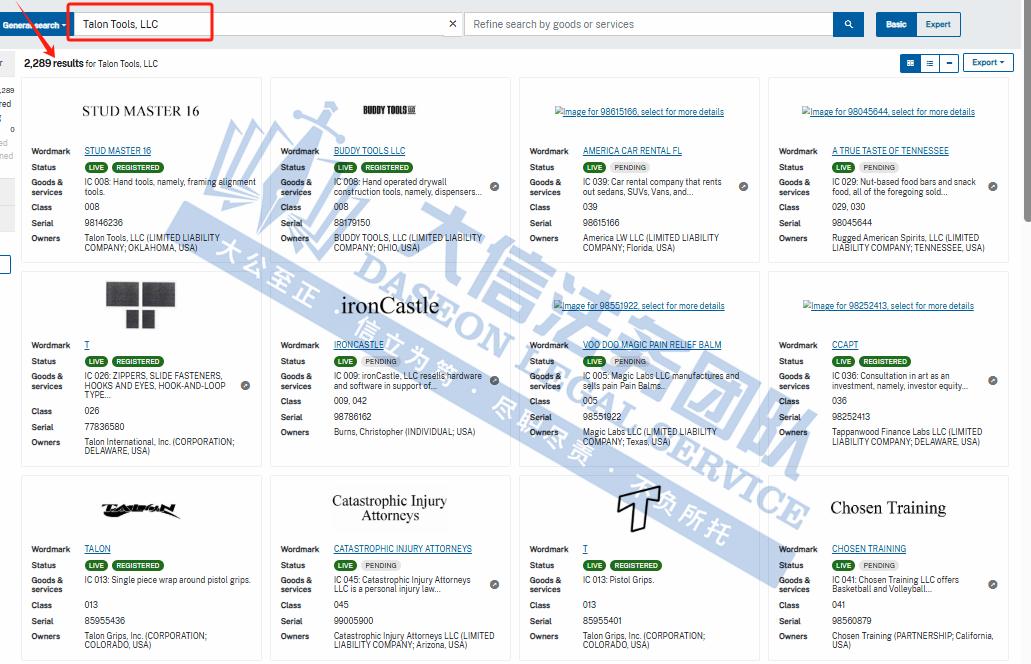Viewport: 1031px width, 664px height.
Task: Open the CATASTROPHIC INJURY ATTORNEYS wordmark link
Action: click(402, 549)
